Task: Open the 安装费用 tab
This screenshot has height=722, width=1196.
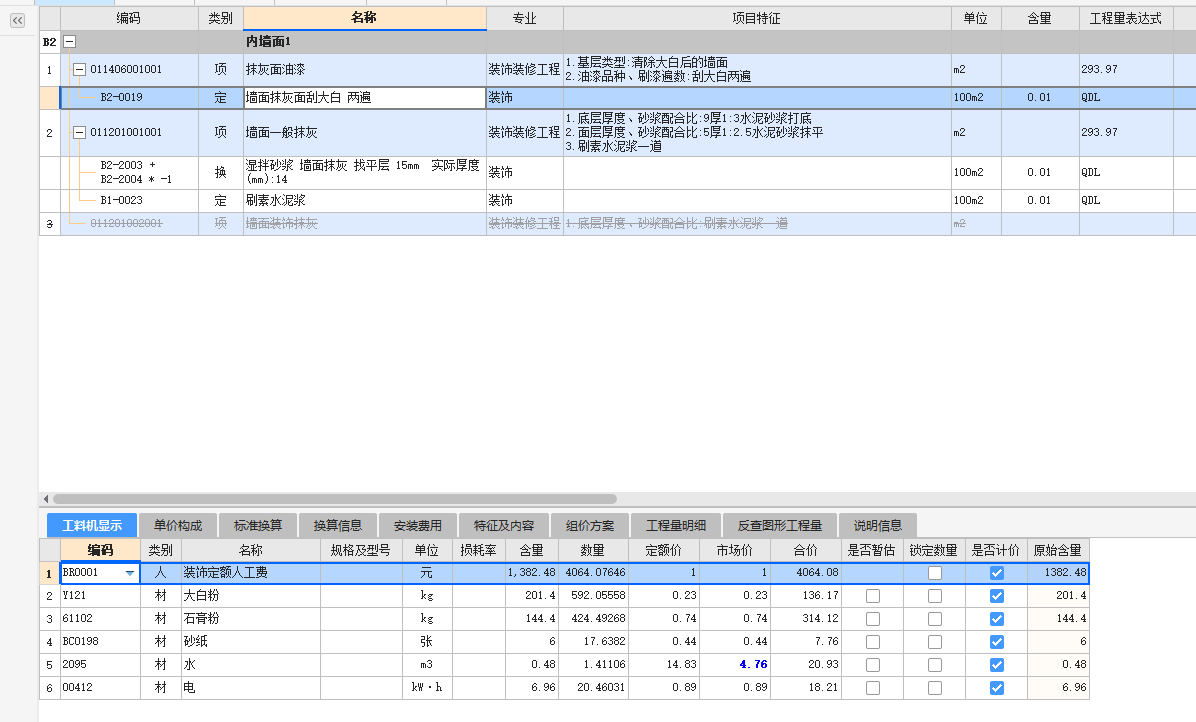Action: [x=418, y=525]
